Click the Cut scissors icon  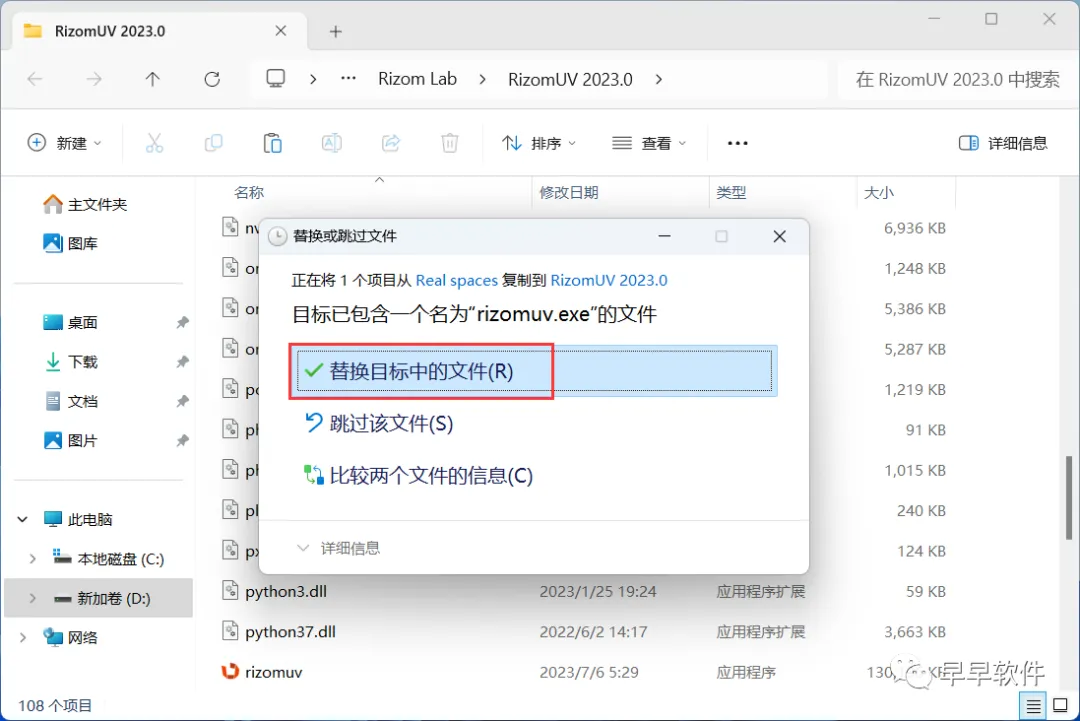click(154, 143)
